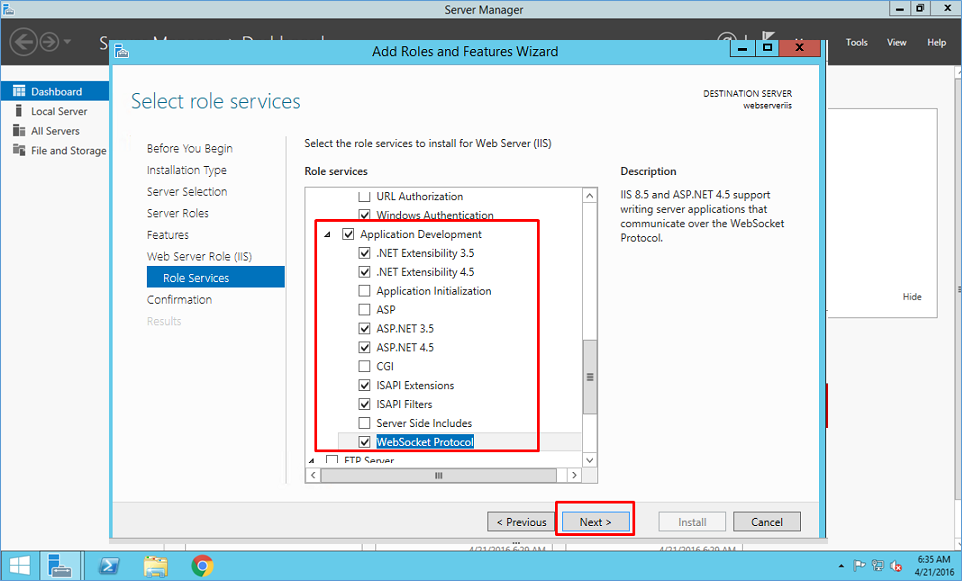The width and height of the screenshot is (962, 581).
Task: Select the 'ISAPI Extensions' label in the list
Action: [415, 385]
